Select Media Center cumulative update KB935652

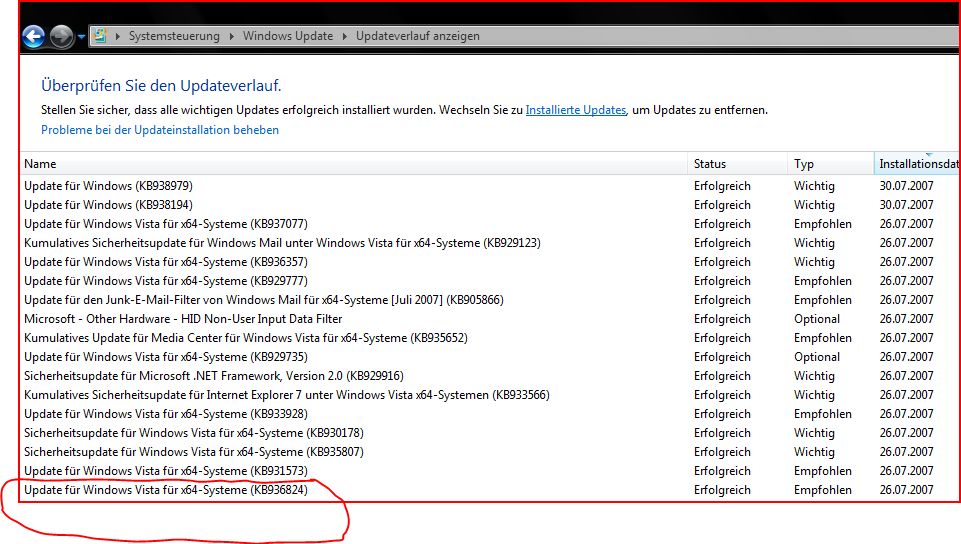(489, 338)
